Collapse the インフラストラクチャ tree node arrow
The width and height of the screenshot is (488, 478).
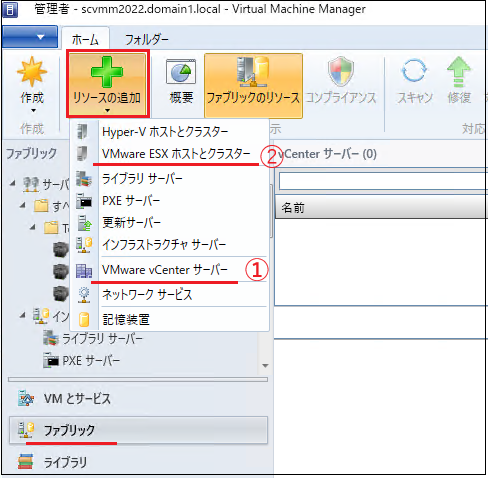click(23, 315)
